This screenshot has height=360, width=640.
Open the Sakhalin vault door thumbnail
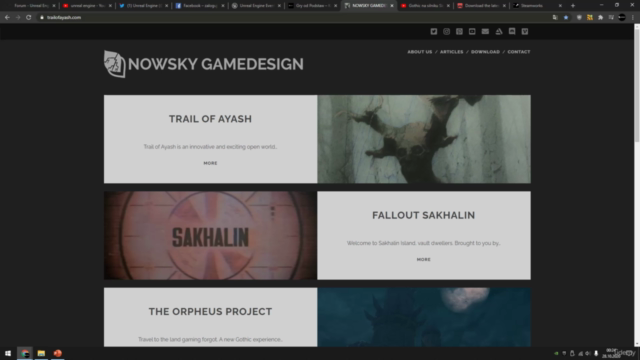tap(210, 236)
